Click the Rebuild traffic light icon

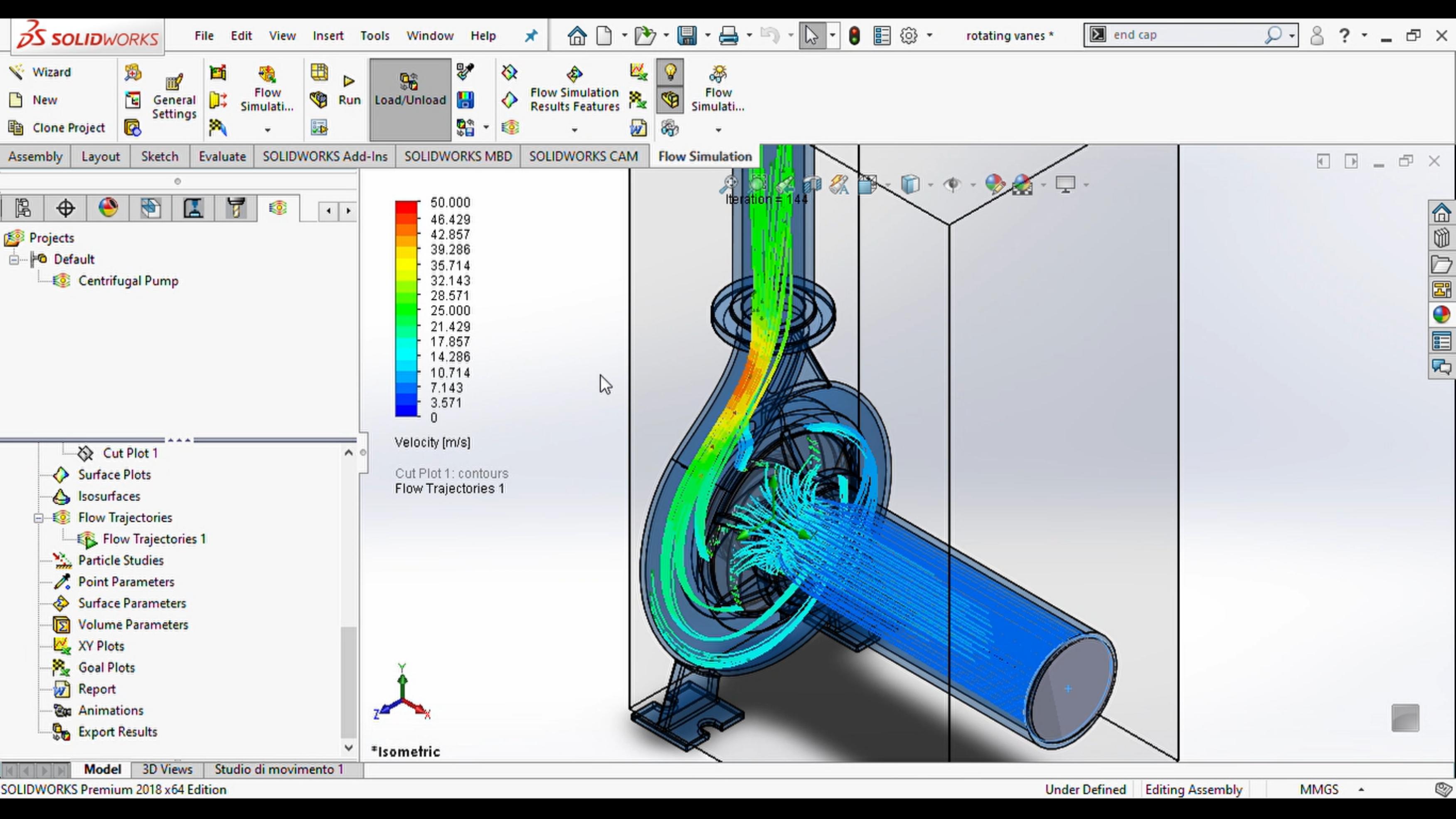pyautogui.click(x=854, y=36)
